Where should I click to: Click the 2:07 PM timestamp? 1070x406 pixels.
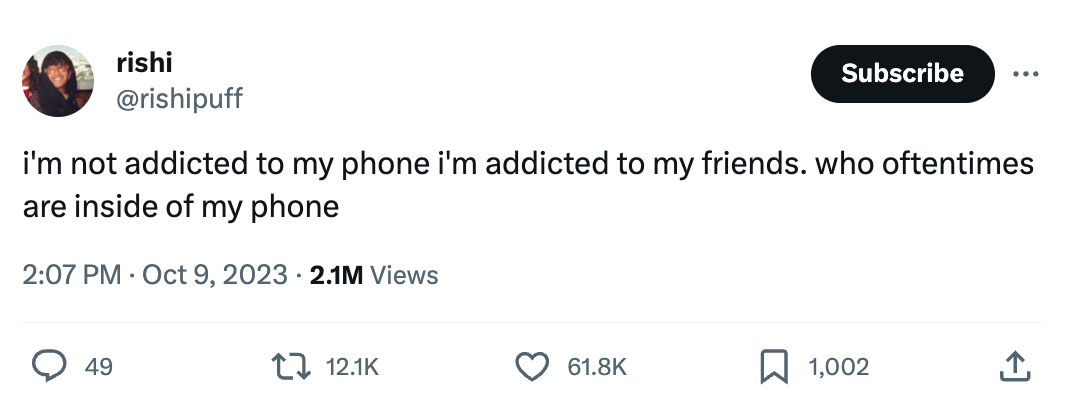pos(72,275)
